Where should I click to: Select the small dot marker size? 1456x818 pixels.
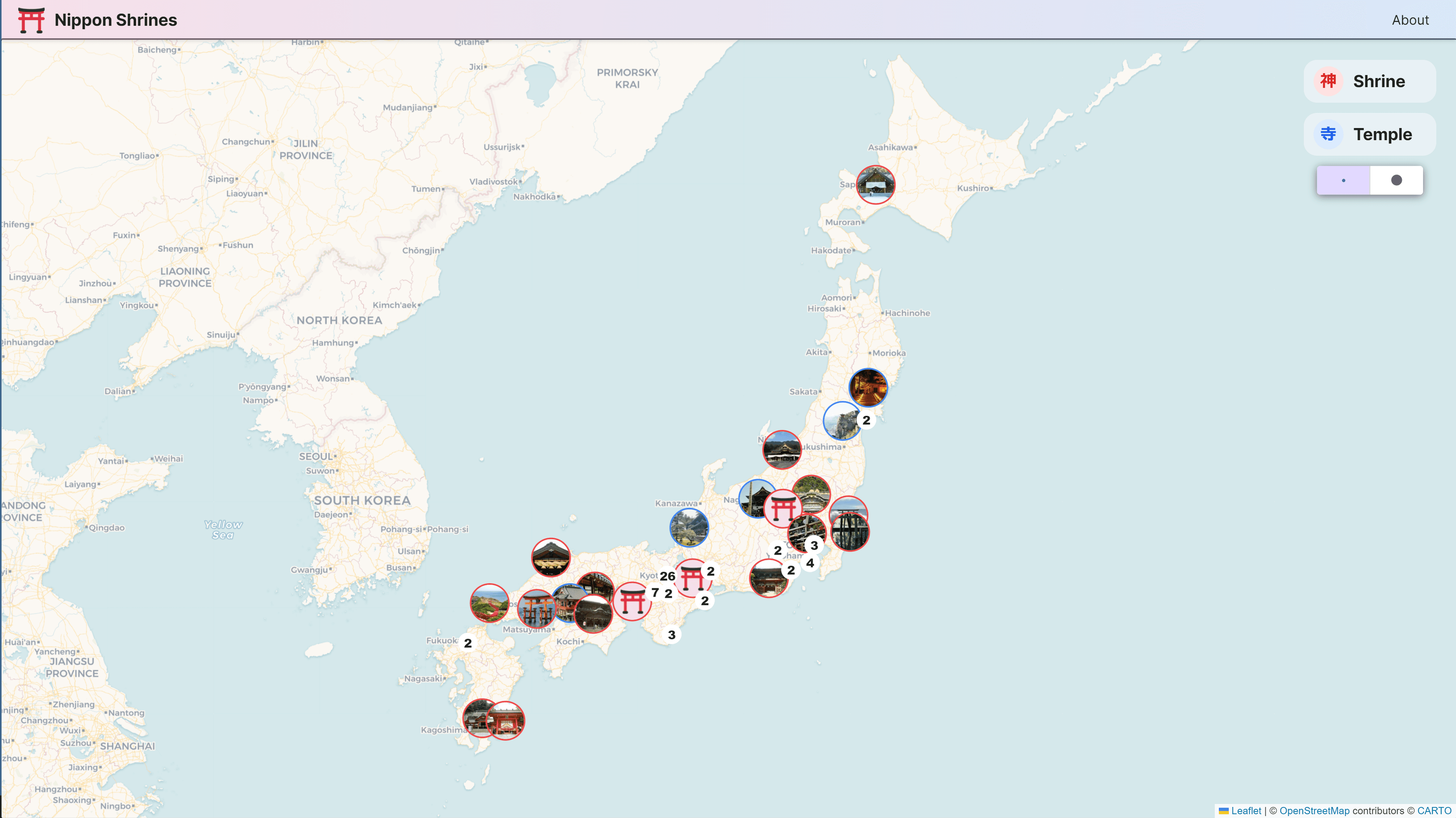(x=1343, y=180)
